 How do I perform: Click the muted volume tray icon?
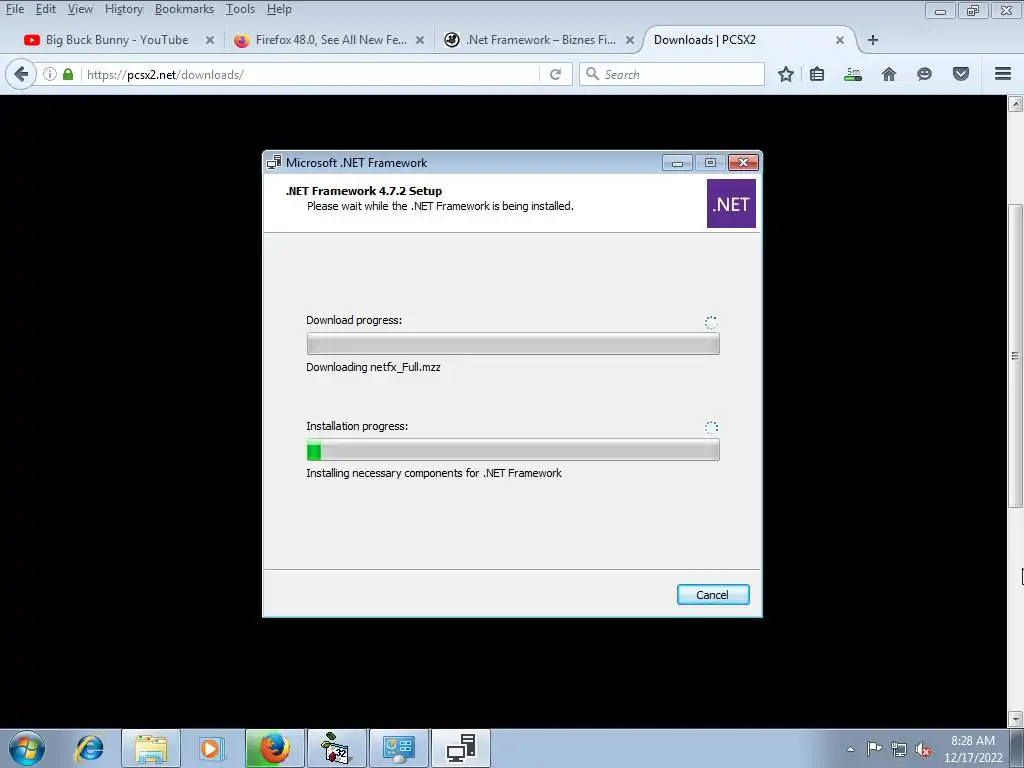(923, 749)
